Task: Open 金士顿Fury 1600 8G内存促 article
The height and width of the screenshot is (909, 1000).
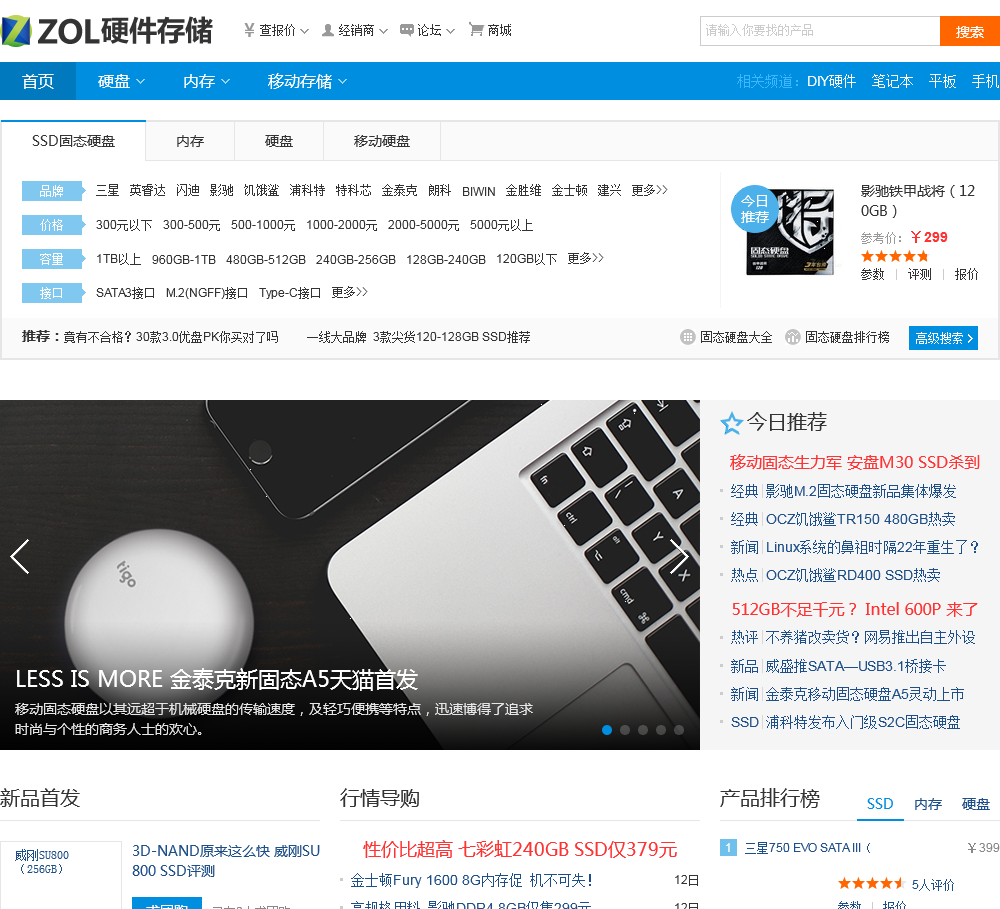Action: (471, 880)
